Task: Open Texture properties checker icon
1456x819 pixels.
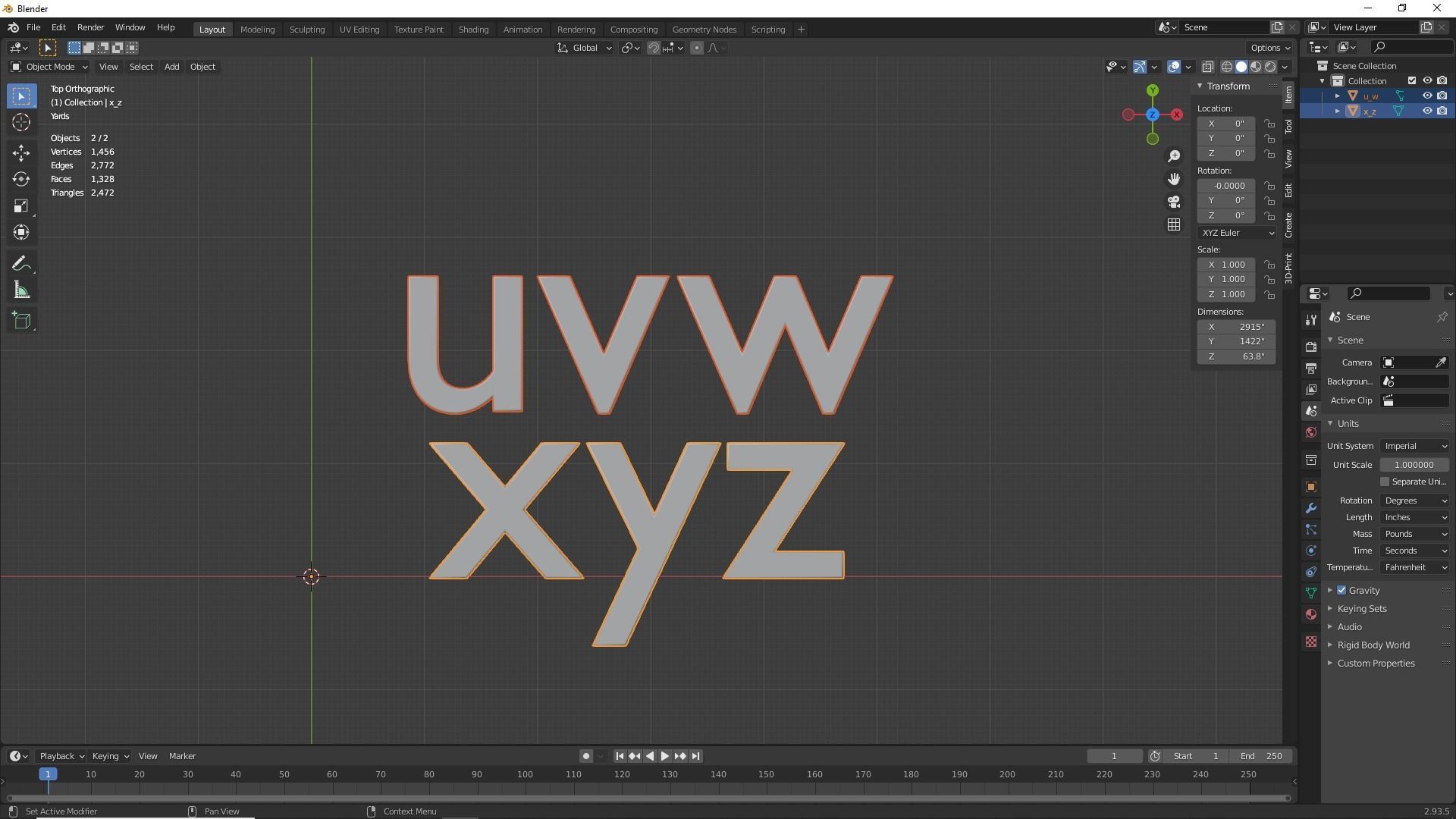Action: 1311,642
